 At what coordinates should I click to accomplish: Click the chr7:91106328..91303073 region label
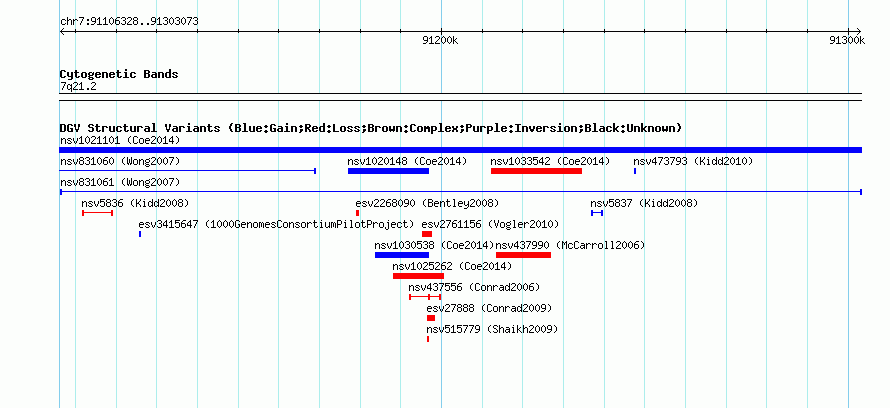(129, 22)
